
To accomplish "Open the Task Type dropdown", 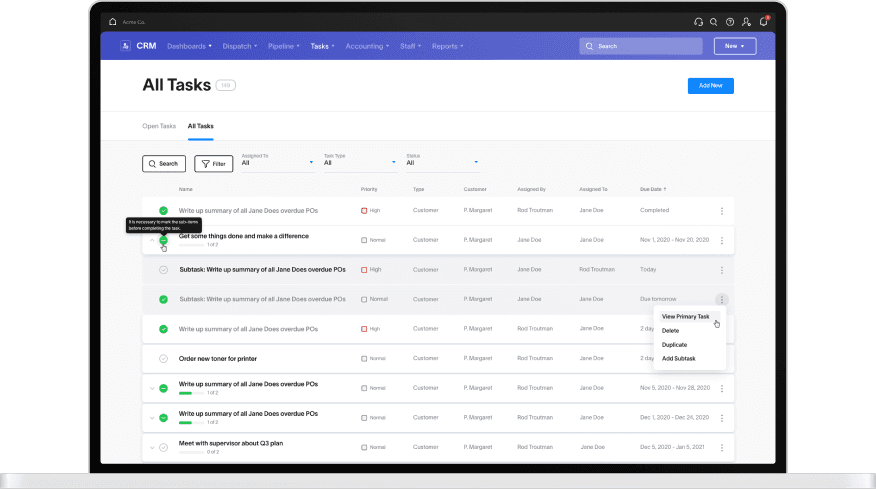I will click(x=360, y=161).
